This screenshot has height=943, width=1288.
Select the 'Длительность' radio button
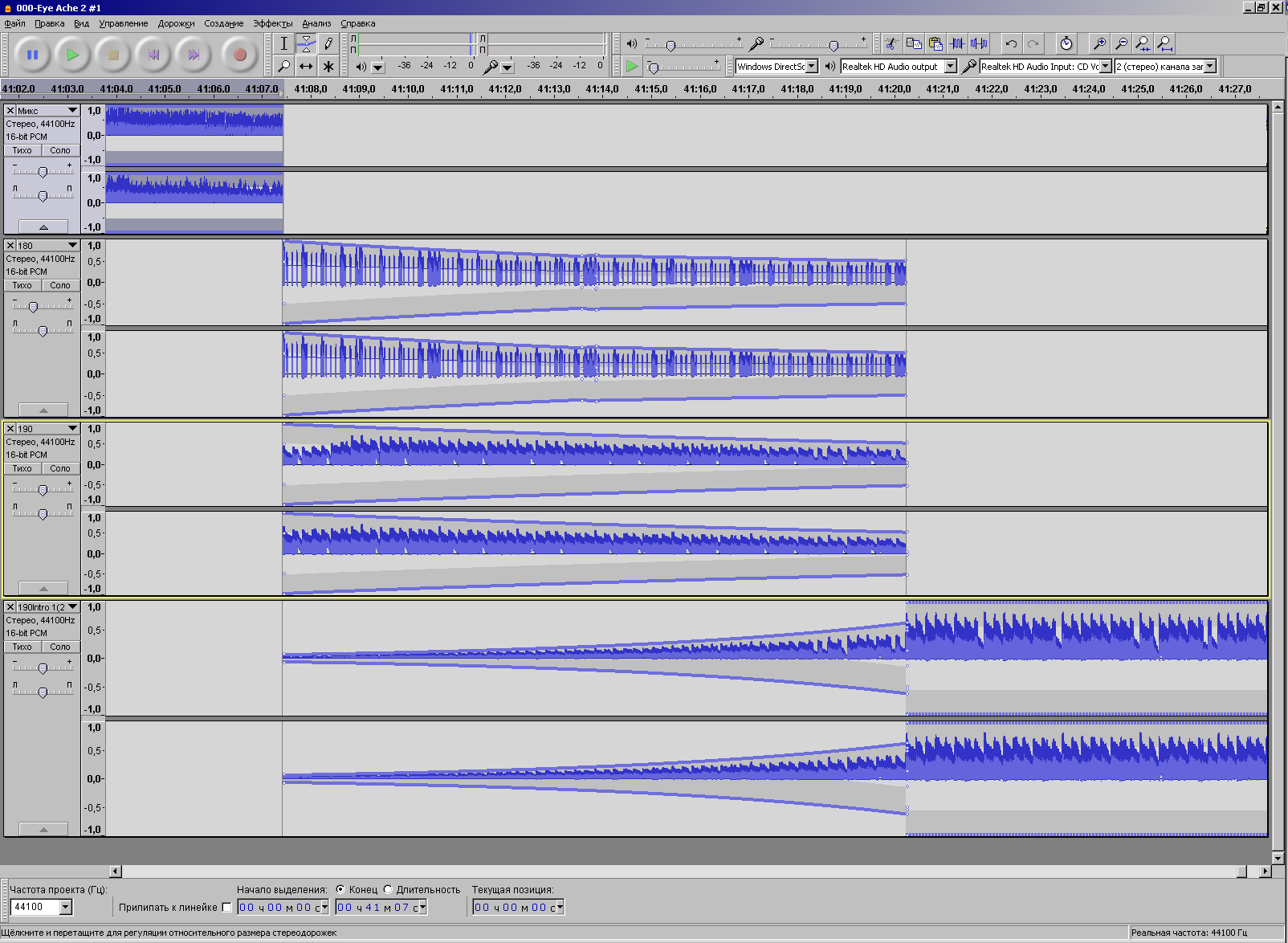[388, 889]
